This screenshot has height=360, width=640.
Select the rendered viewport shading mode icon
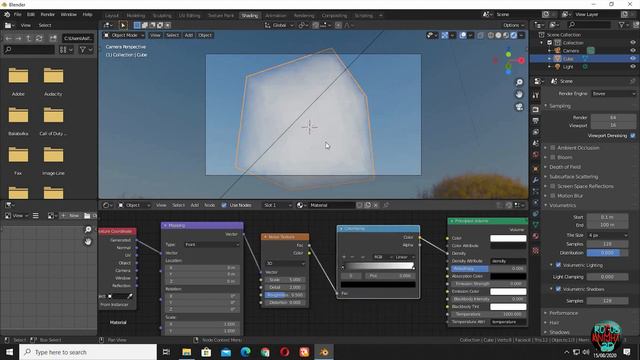tap(513, 36)
